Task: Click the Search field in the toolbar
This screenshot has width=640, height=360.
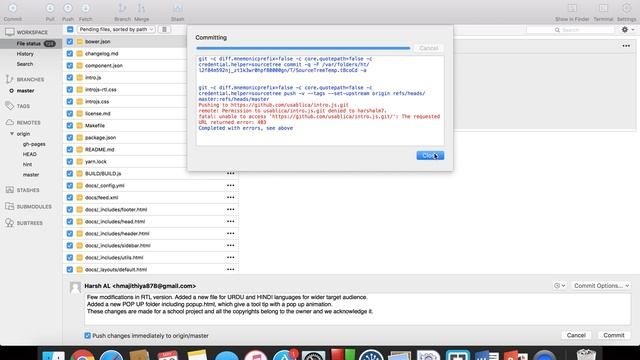Action: point(570,30)
